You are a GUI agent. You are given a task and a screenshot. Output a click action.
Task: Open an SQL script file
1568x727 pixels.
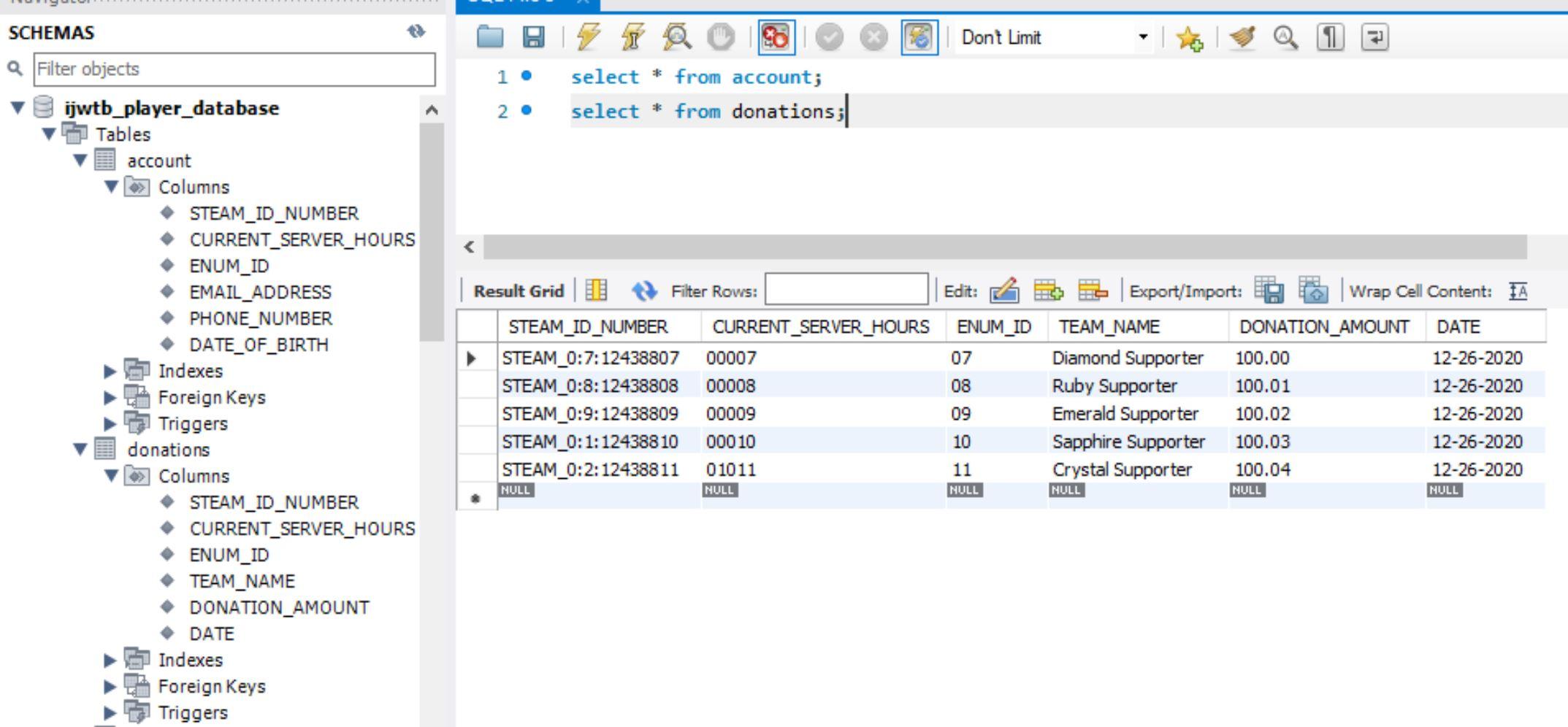coord(492,37)
